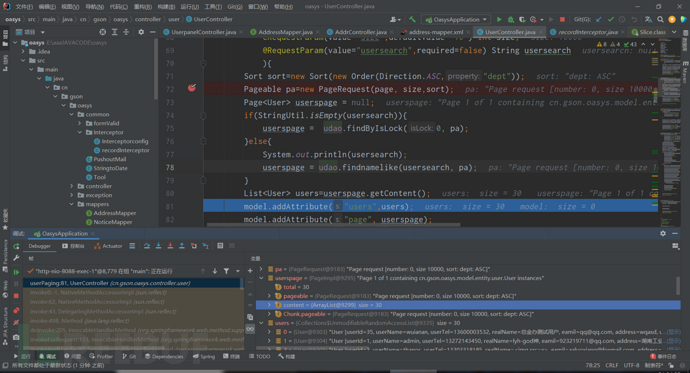
Task: Open Project panel settings gear
Action: tap(141, 32)
